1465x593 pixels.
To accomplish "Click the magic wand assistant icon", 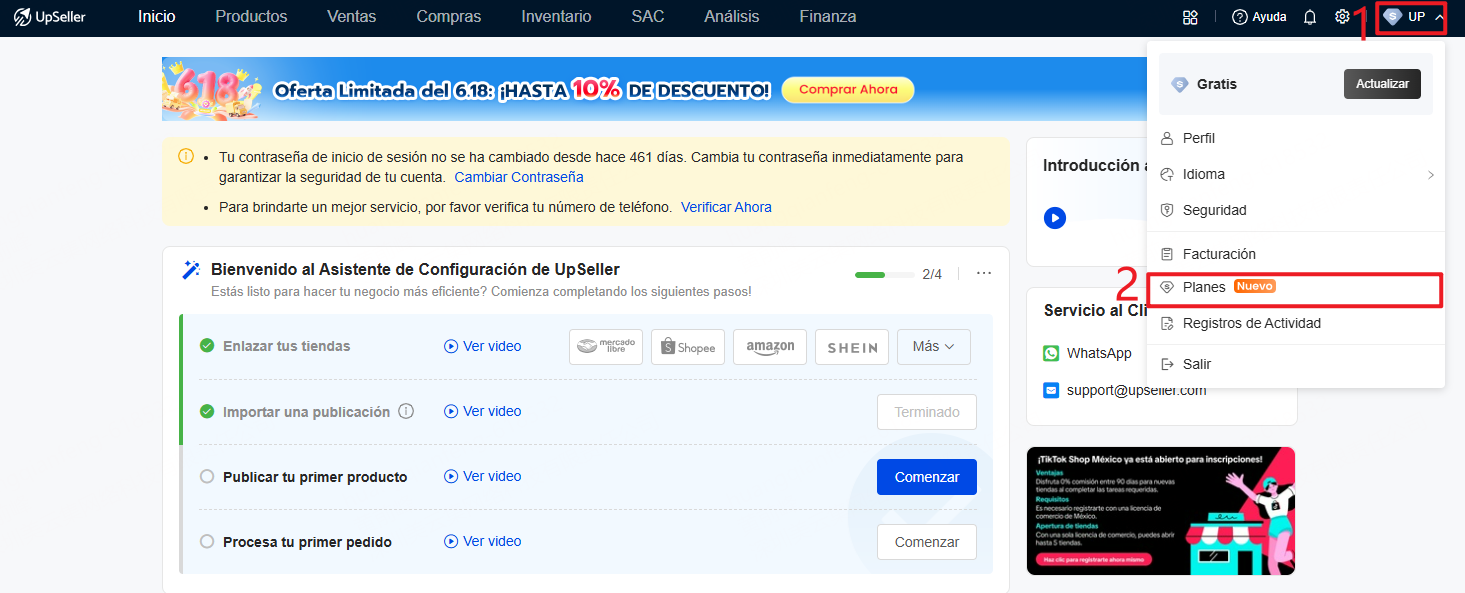I will [x=191, y=270].
